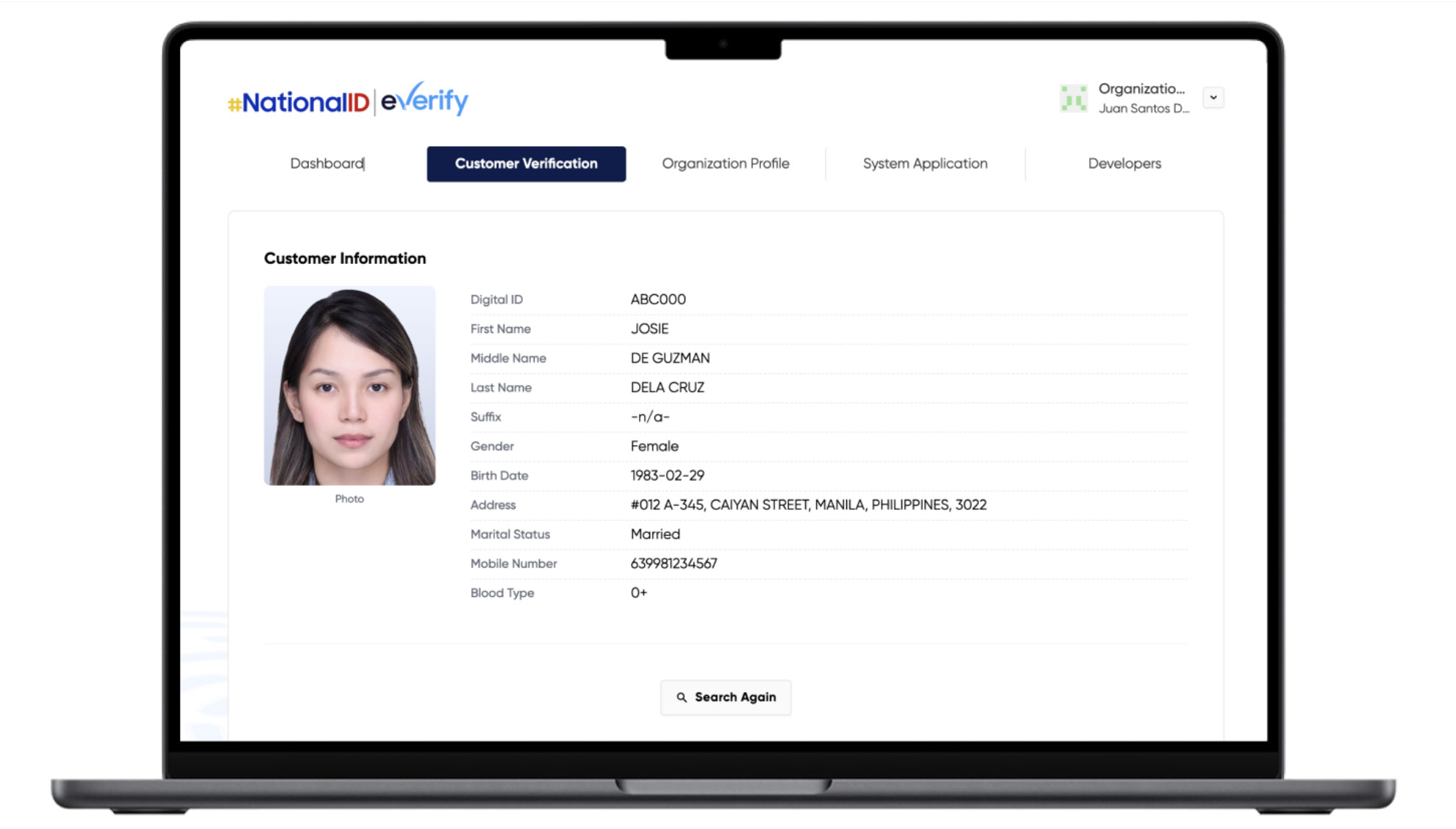Click the green pixel-pattern organization badge
Screen dimensions: 1456x829
1074,97
